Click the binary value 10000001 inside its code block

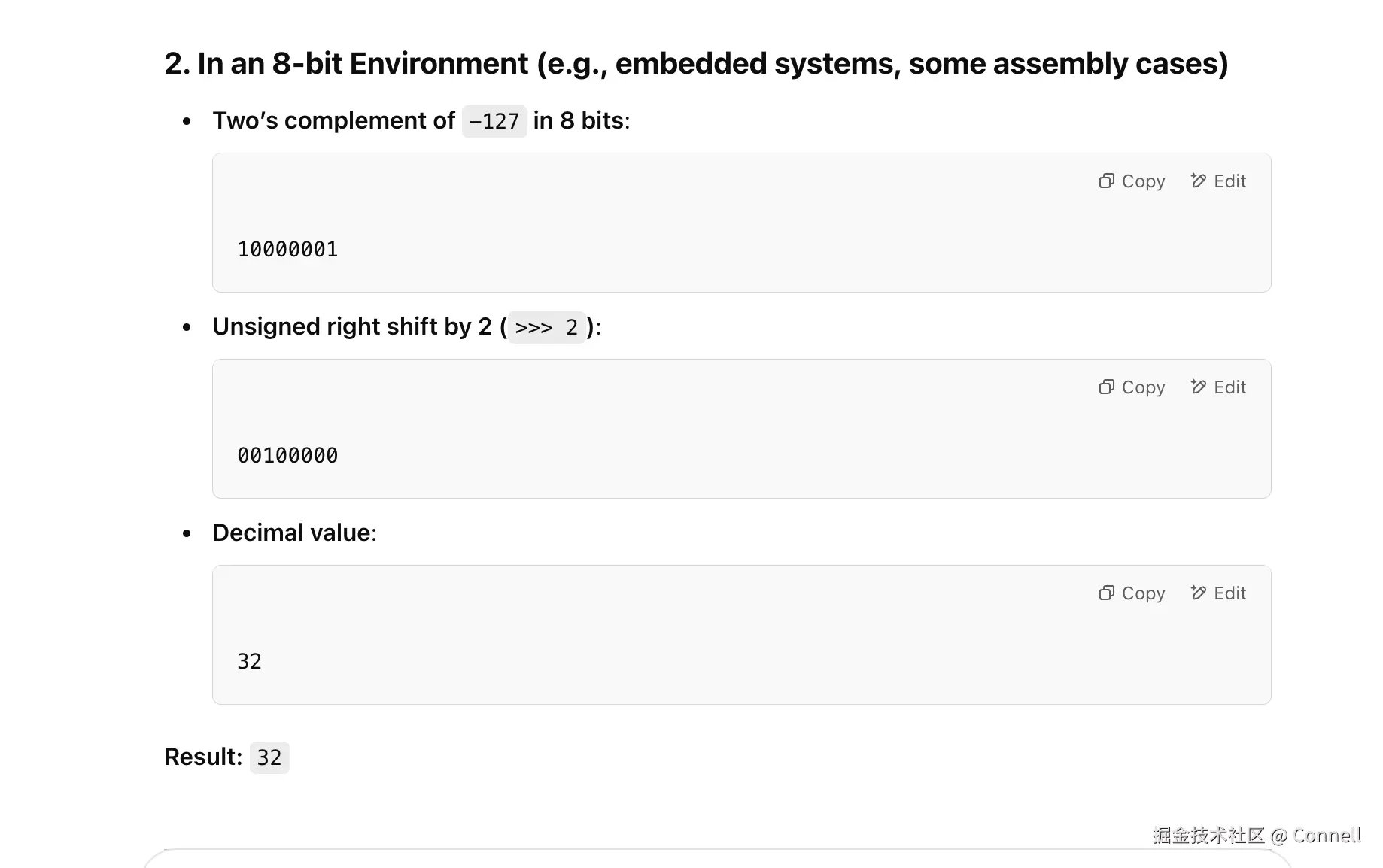[287, 249]
